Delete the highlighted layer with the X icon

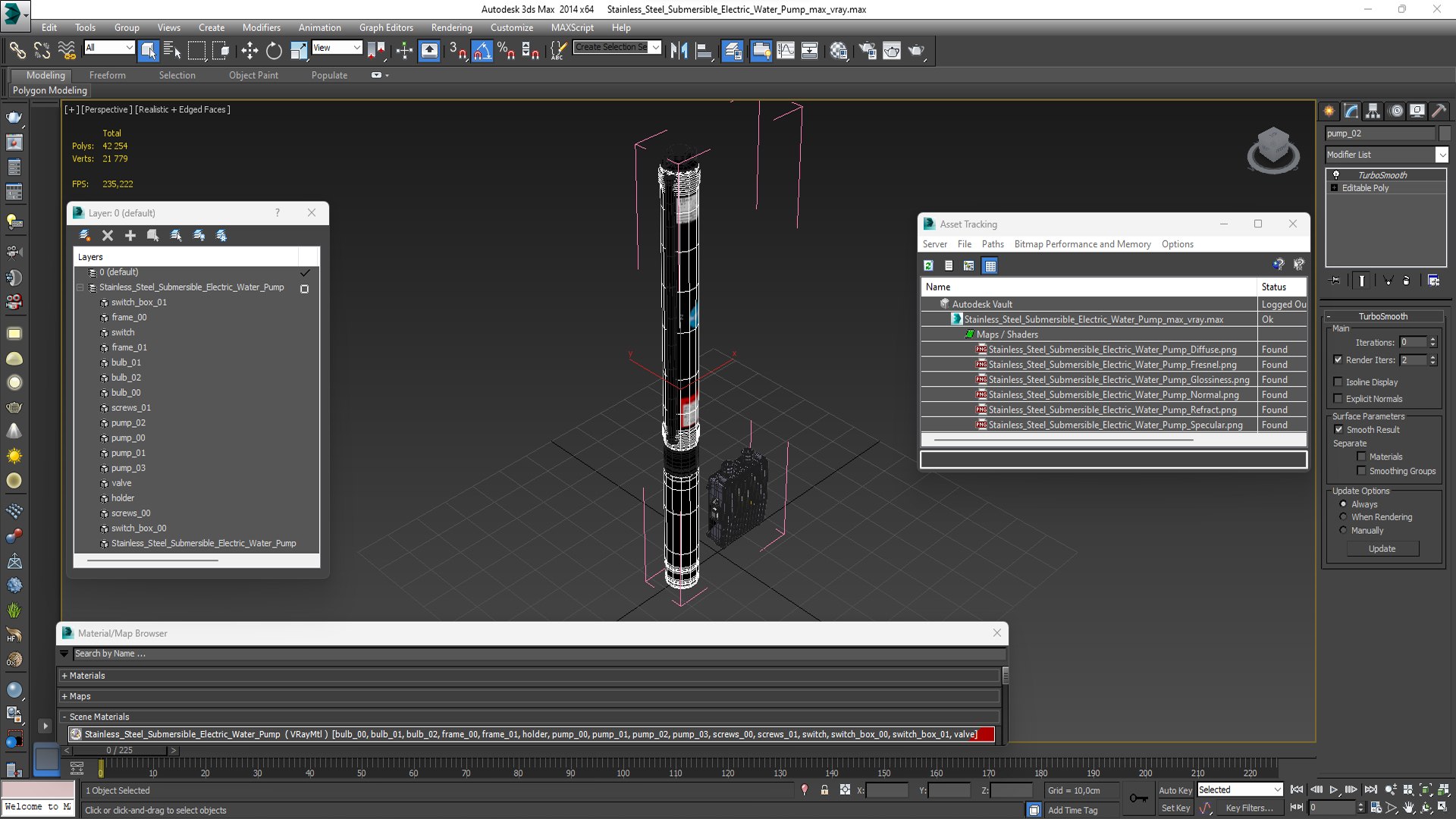(x=108, y=236)
